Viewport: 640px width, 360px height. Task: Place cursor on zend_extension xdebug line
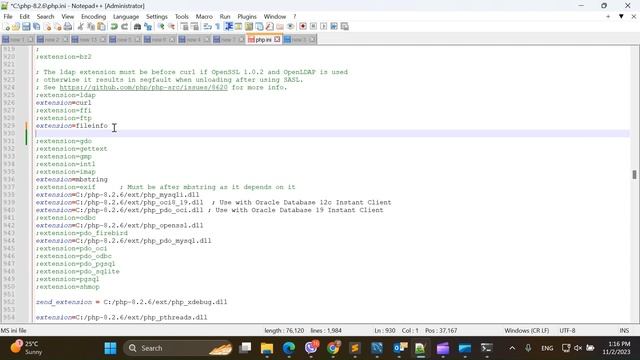tap(131, 302)
